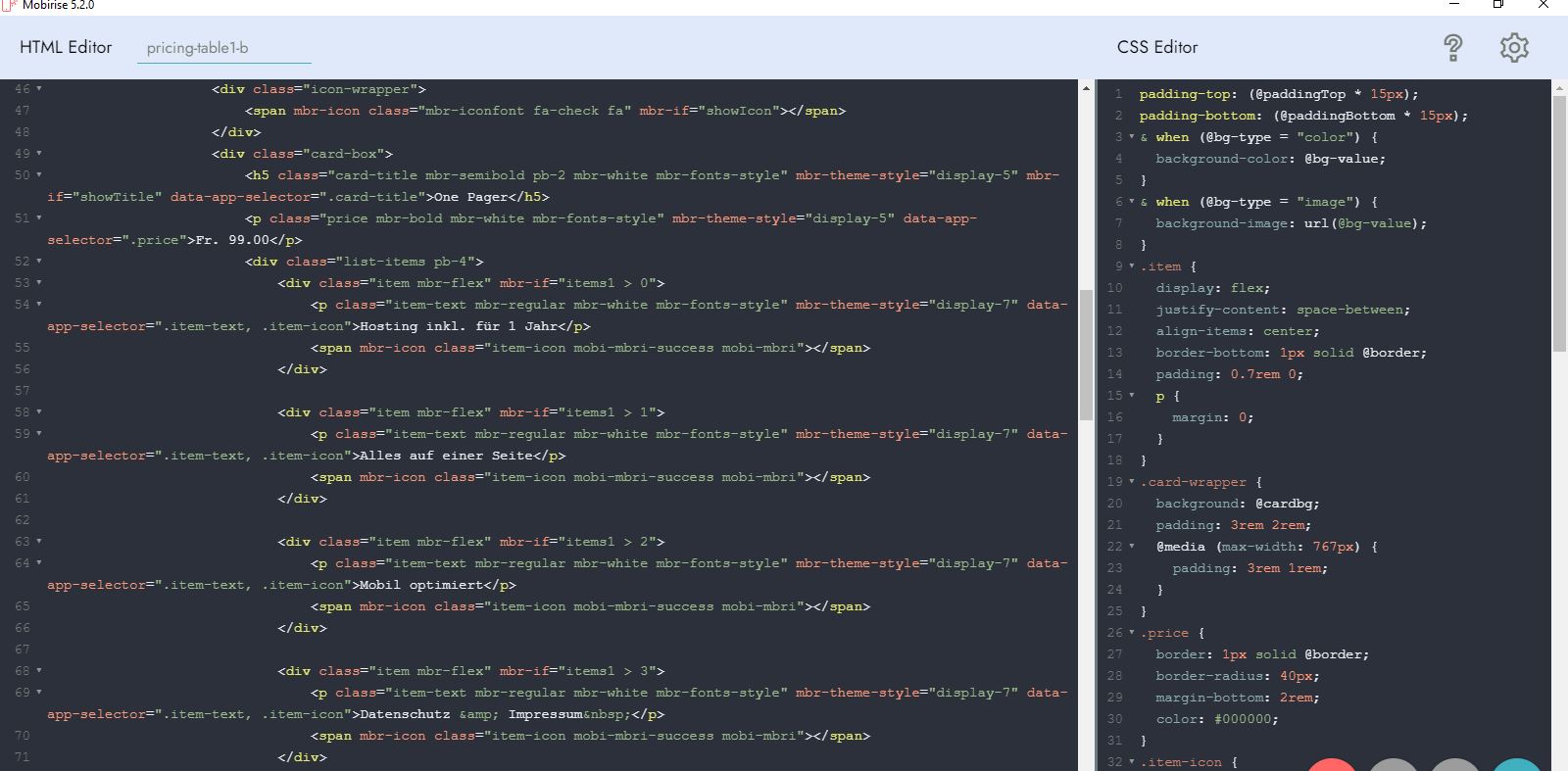Click the red round button at bottom
Viewport: 1568px width, 771px height.
[1331, 766]
